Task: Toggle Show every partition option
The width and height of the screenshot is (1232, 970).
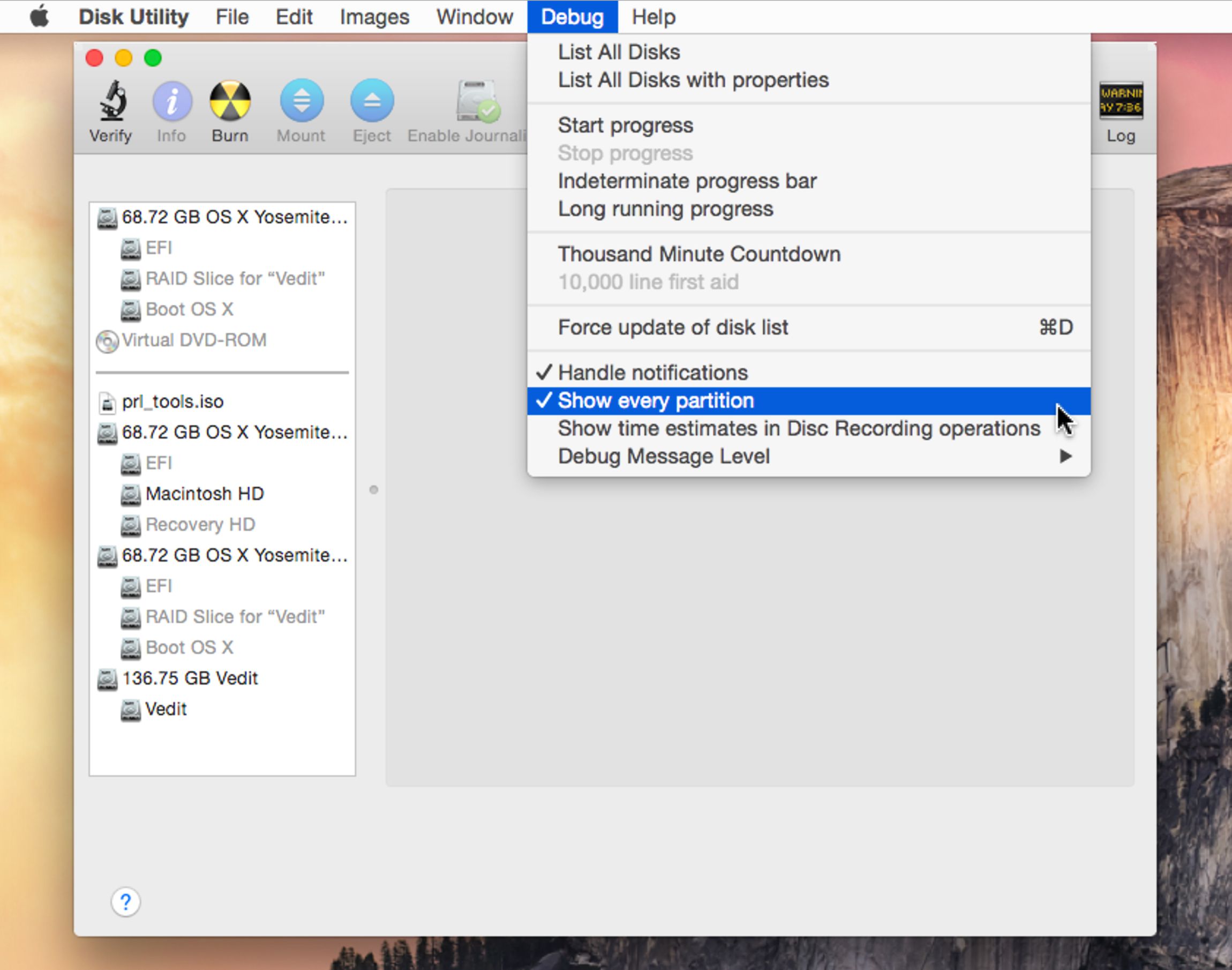Action: tap(656, 400)
